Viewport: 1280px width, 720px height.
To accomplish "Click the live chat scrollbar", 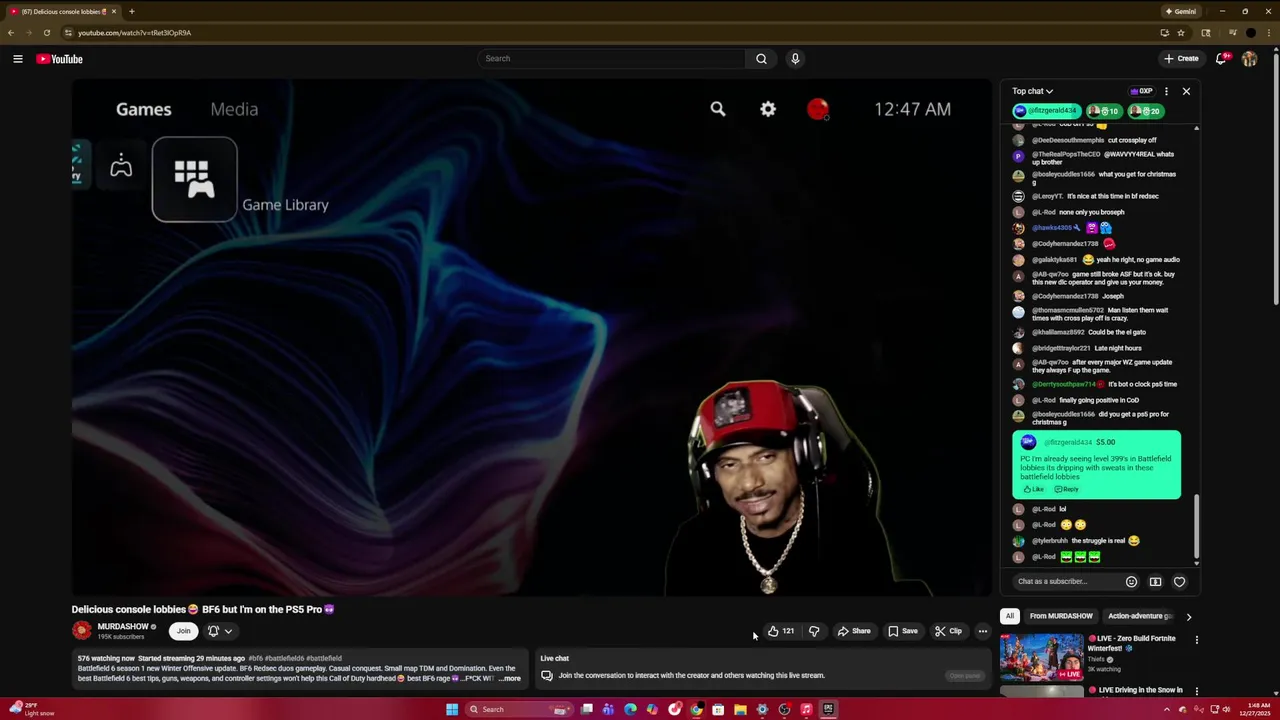I will (x=1196, y=528).
